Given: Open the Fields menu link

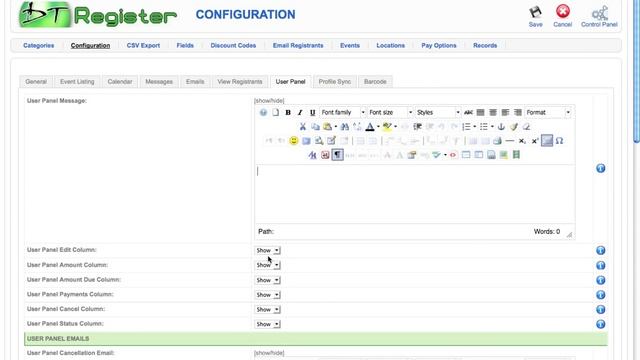Looking at the screenshot, I should click(185, 45).
